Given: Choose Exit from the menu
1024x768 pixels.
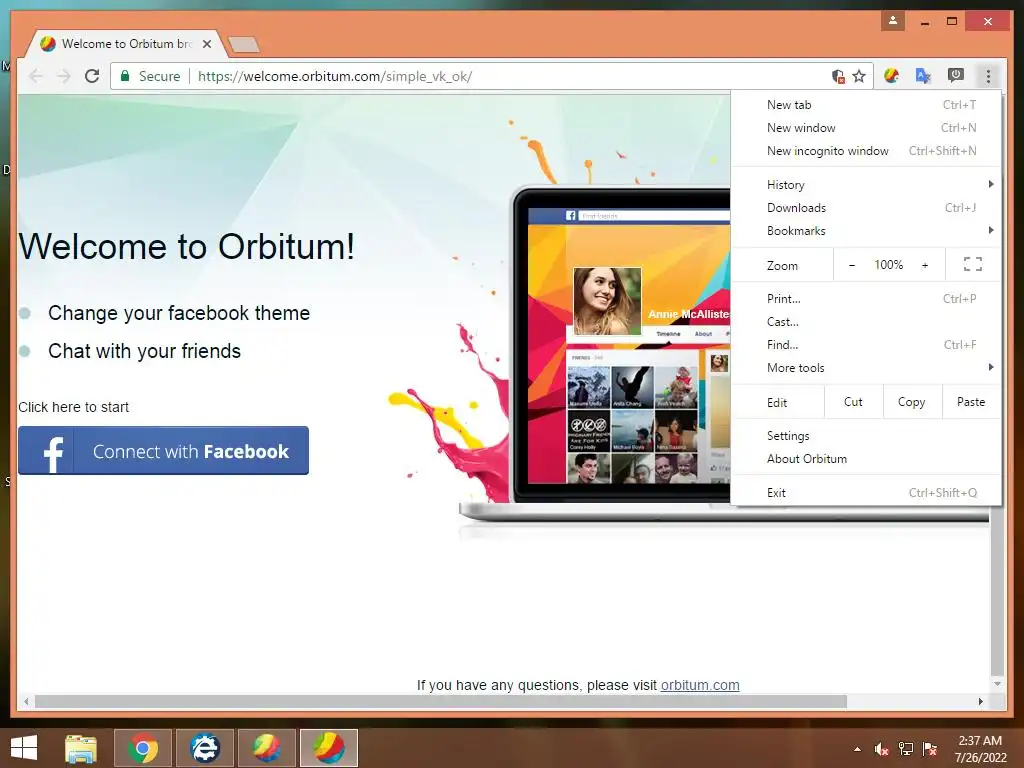Looking at the screenshot, I should click(866, 493).
